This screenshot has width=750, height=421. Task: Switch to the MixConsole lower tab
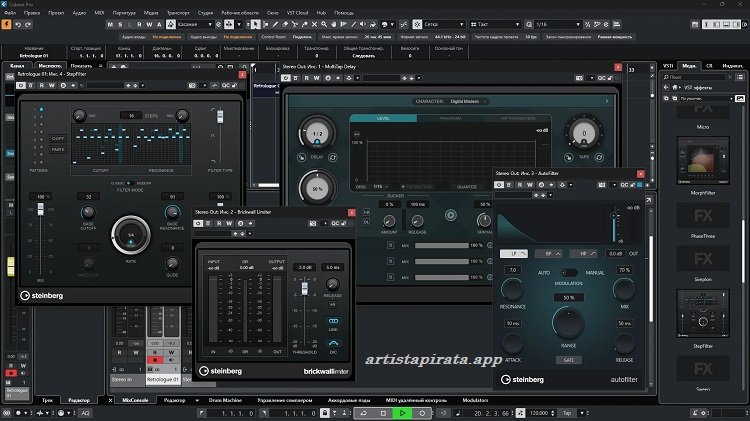coord(135,400)
